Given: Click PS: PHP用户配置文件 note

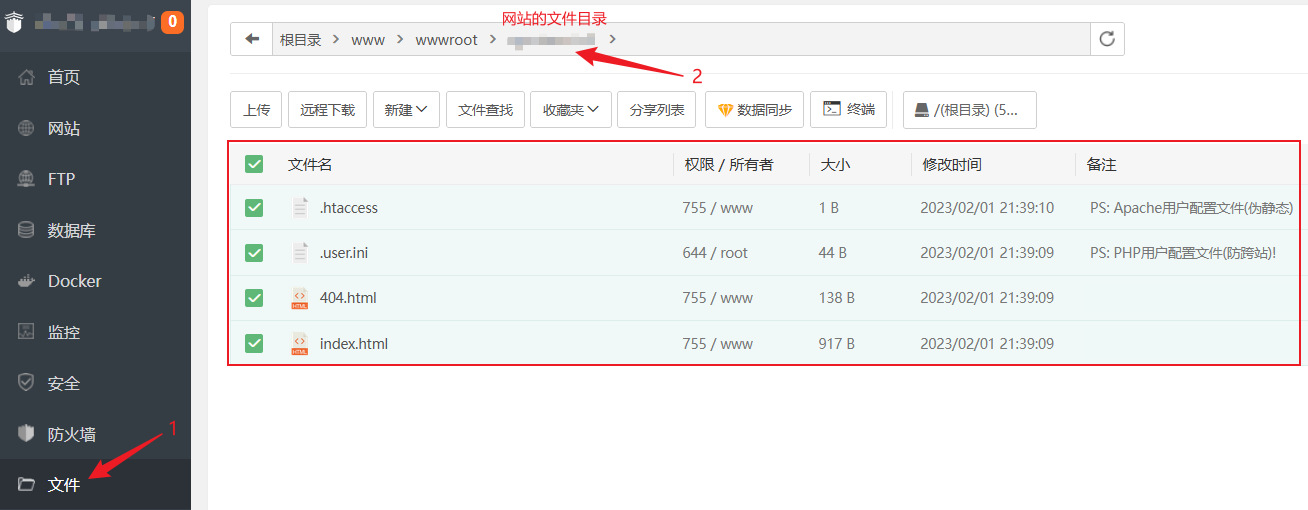Looking at the screenshot, I should click(x=1183, y=253).
